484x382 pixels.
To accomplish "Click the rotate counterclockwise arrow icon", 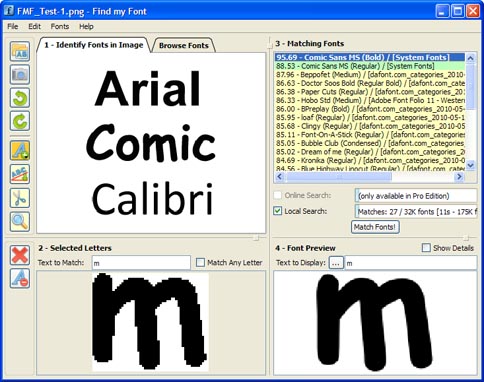I will pos(20,98).
